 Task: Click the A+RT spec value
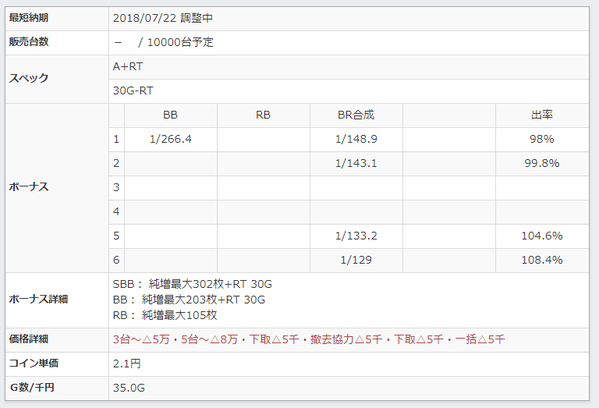(128, 66)
